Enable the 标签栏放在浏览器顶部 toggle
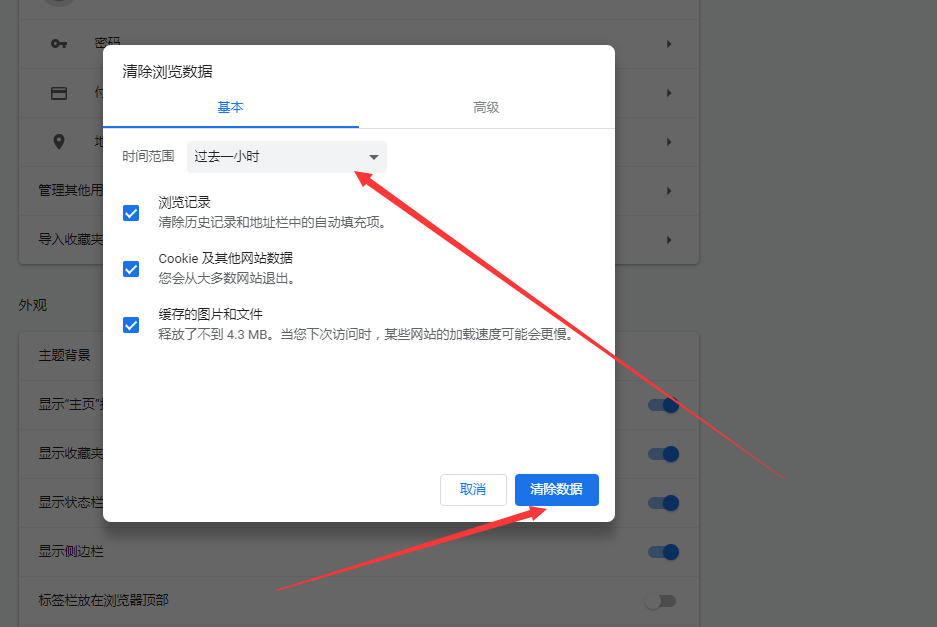This screenshot has width=937, height=627. [x=662, y=600]
